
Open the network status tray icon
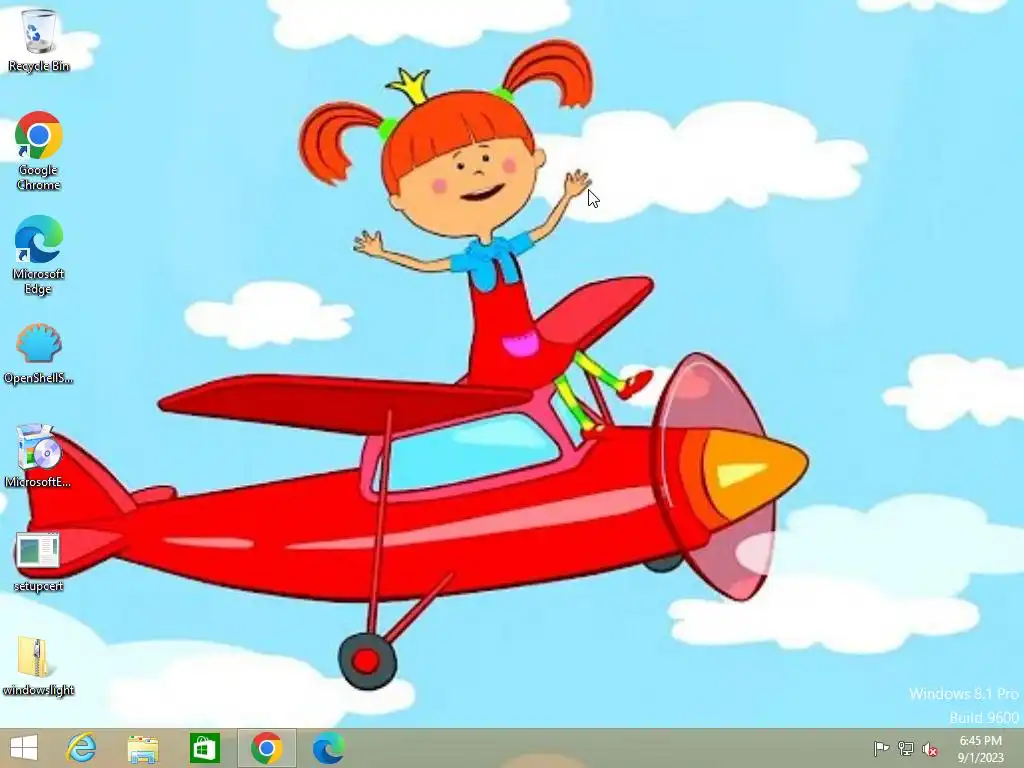click(906, 748)
